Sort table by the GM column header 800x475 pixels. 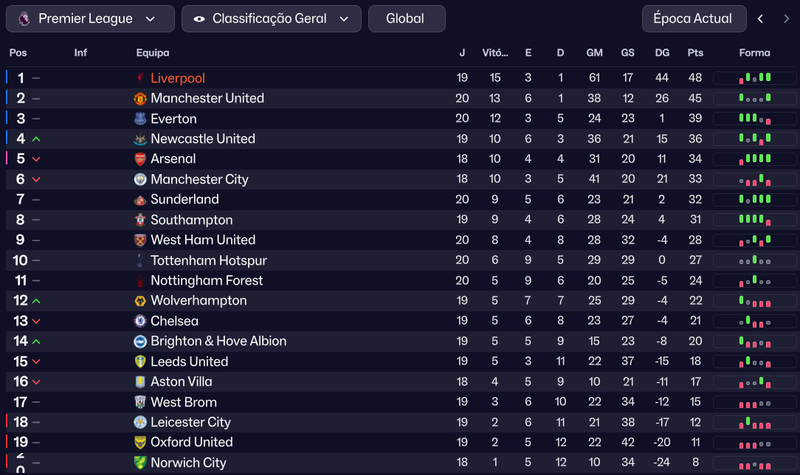point(594,53)
